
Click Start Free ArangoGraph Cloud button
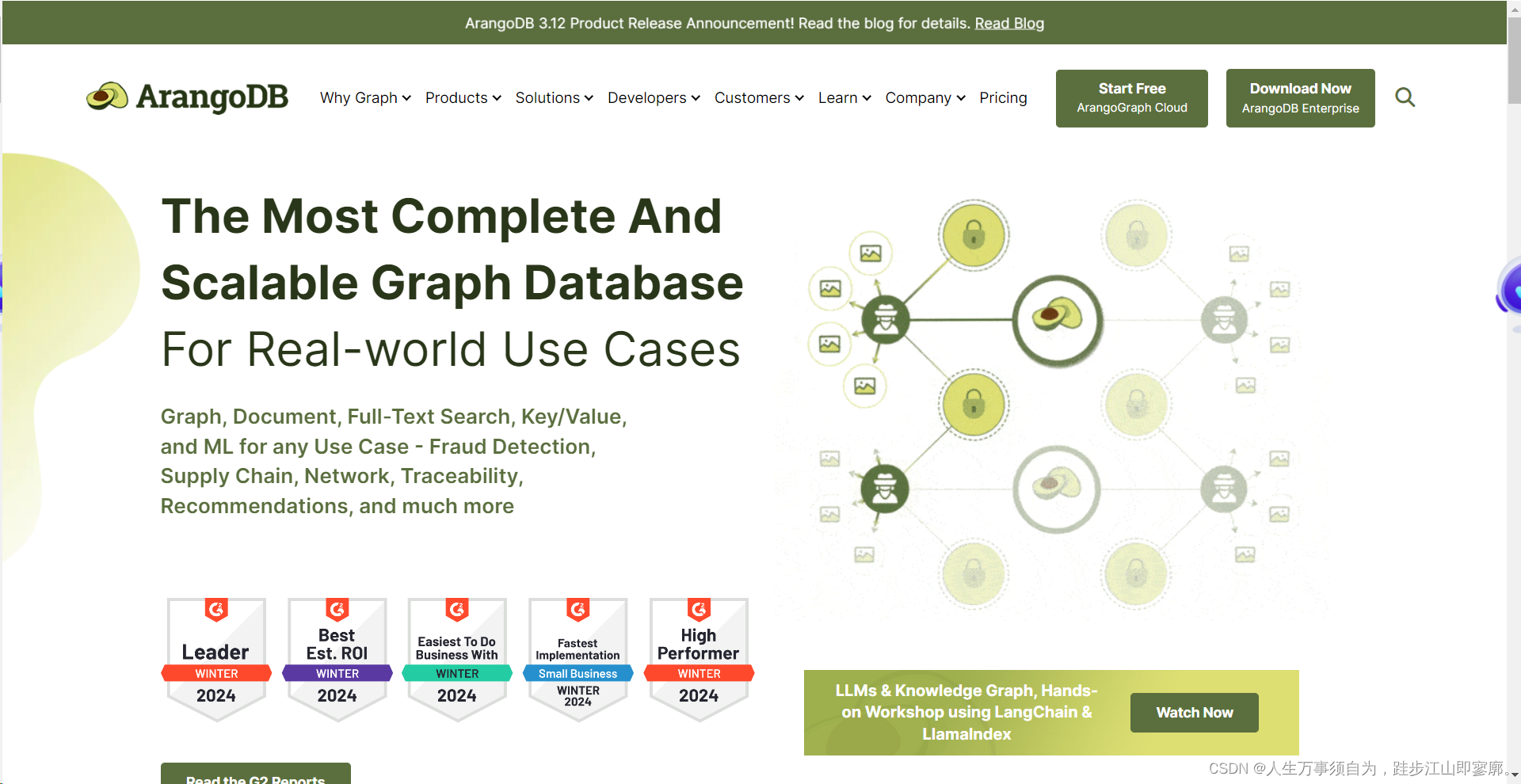tap(1131, 97)
